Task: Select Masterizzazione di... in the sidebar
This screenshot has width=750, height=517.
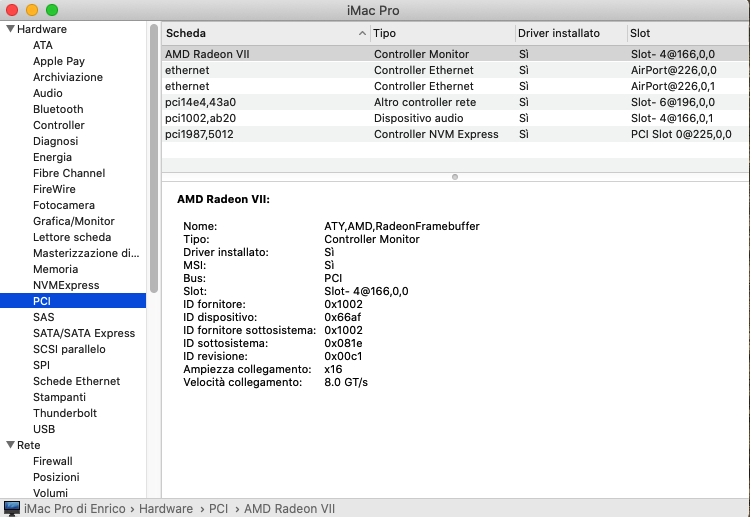Action: click(86, 253)
